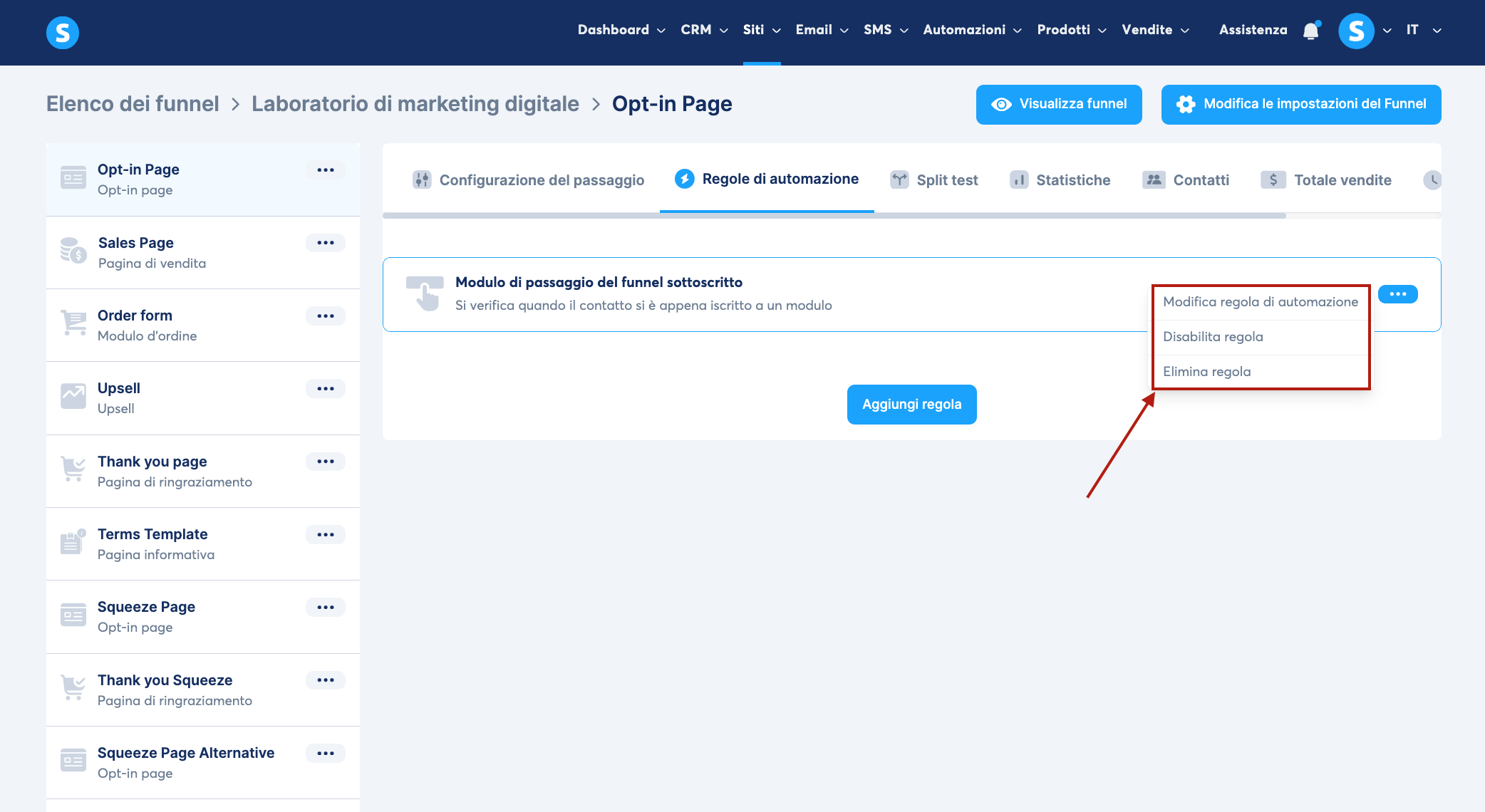Click the horizontal tabs scrollbar
The height and width of the screenshot is (812, 1485).
834,215
